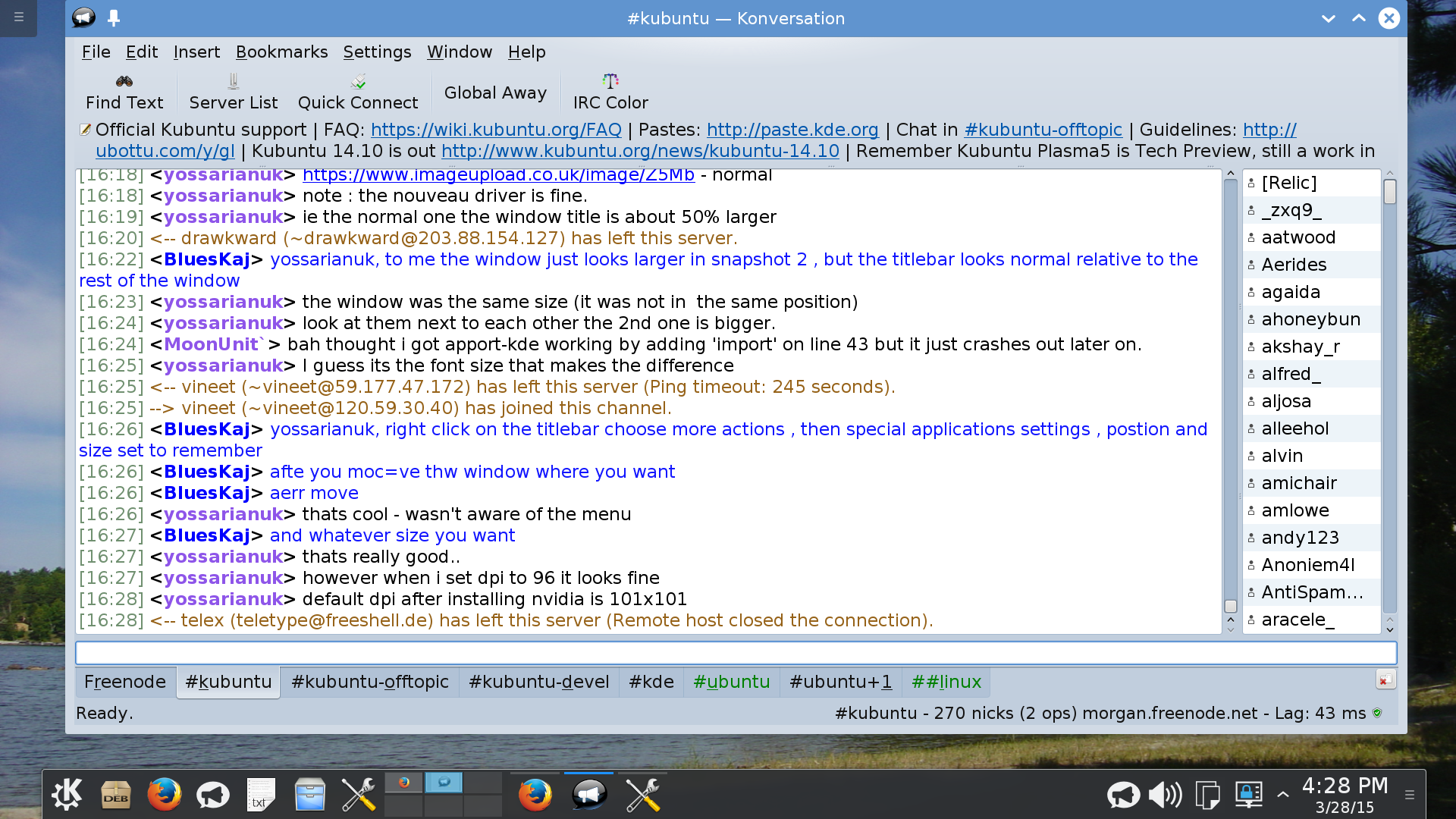The width and height of the screenshot is (1456, 819).
Task: Follow the #kubuntu-offtopic topic link
Action: point(1043,130)
